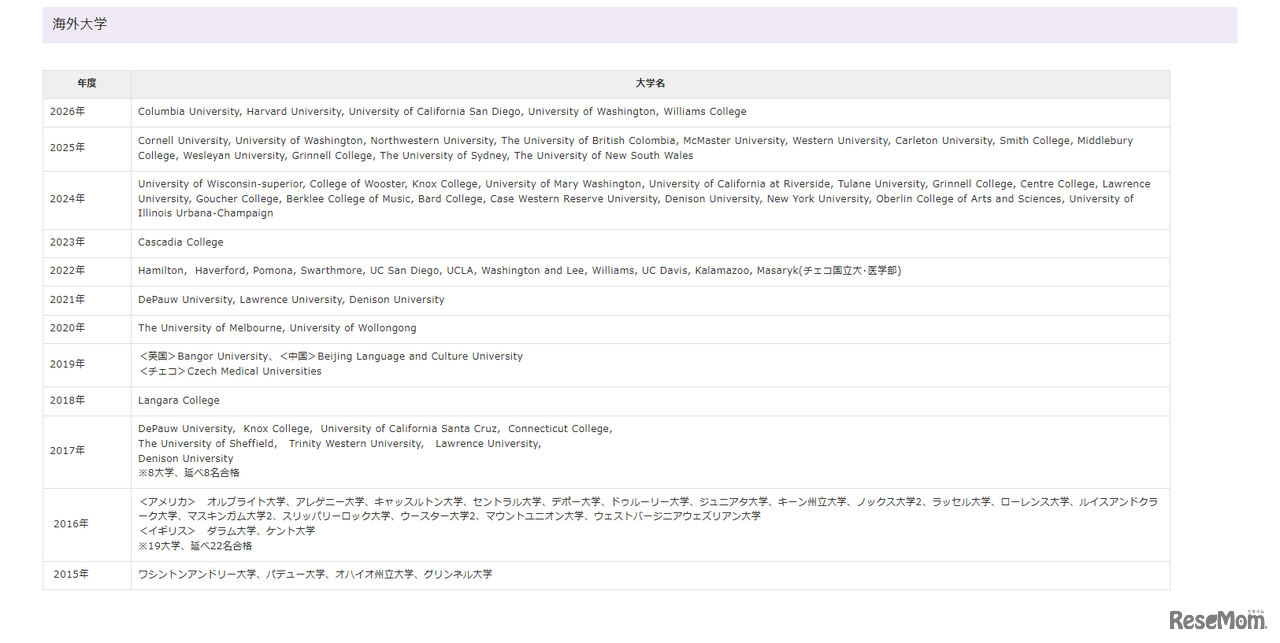Click the 2017 Denison University line

pos(186,459)
